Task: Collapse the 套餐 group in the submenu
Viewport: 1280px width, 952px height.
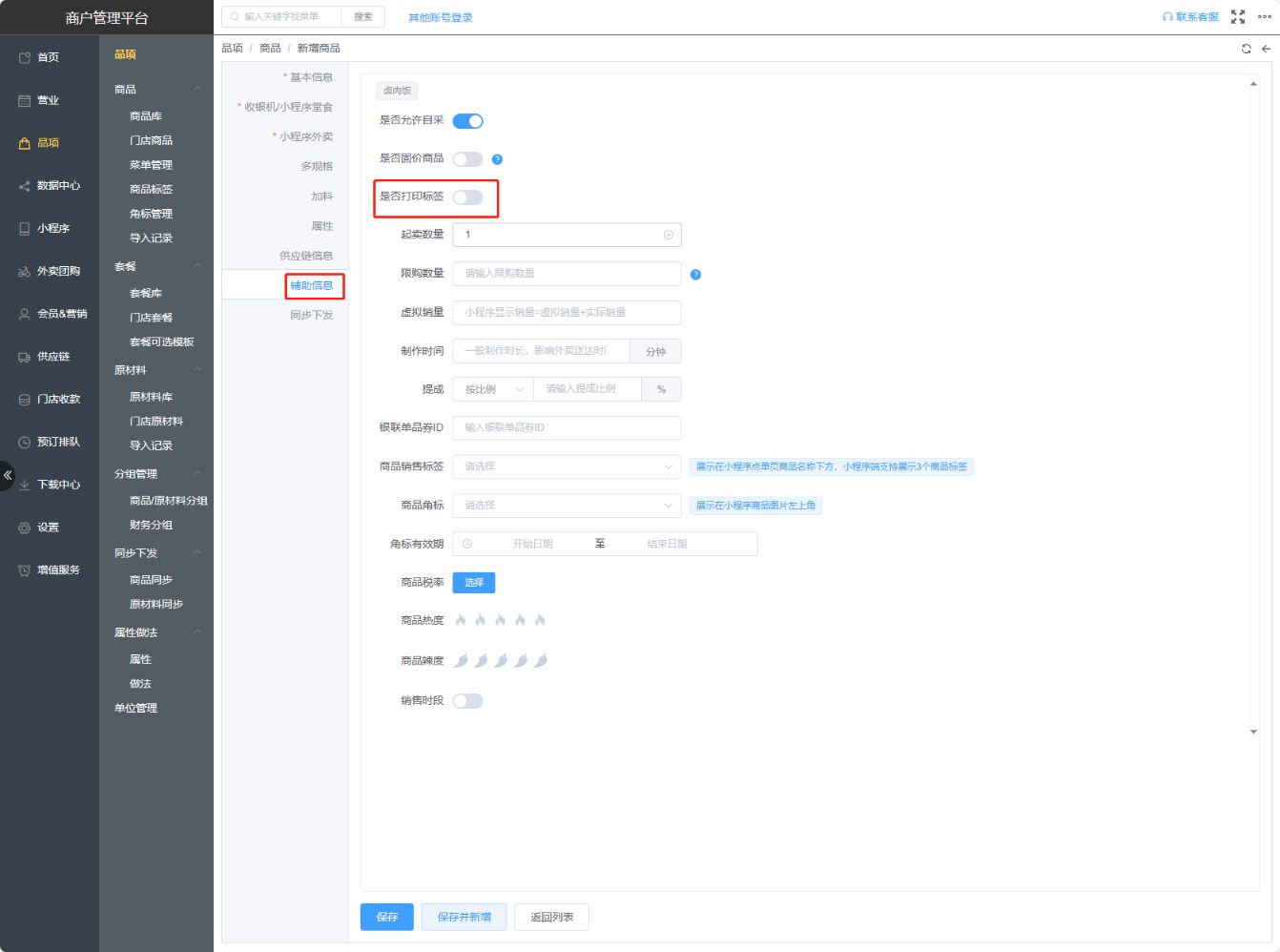Action: point(197,266)
